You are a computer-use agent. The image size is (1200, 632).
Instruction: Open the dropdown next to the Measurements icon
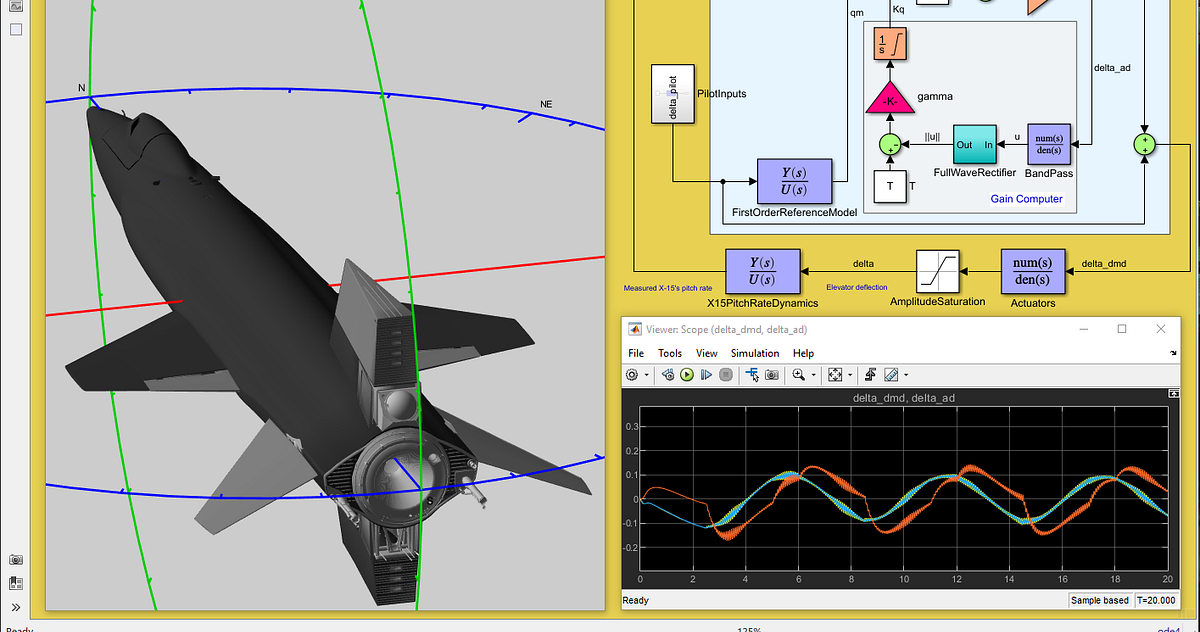(905, 375)
